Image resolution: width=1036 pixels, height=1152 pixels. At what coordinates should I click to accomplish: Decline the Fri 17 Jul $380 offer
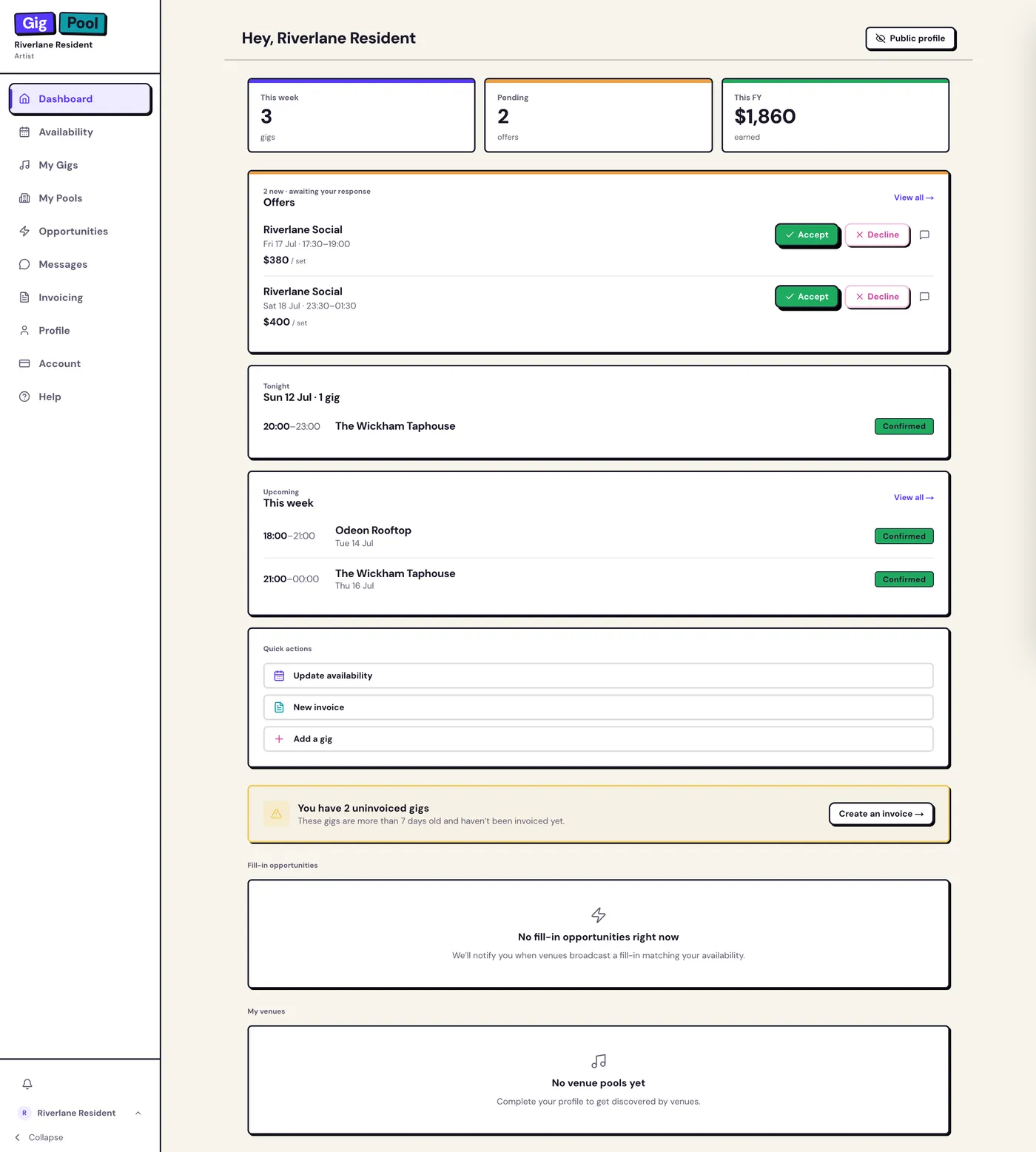878,235
